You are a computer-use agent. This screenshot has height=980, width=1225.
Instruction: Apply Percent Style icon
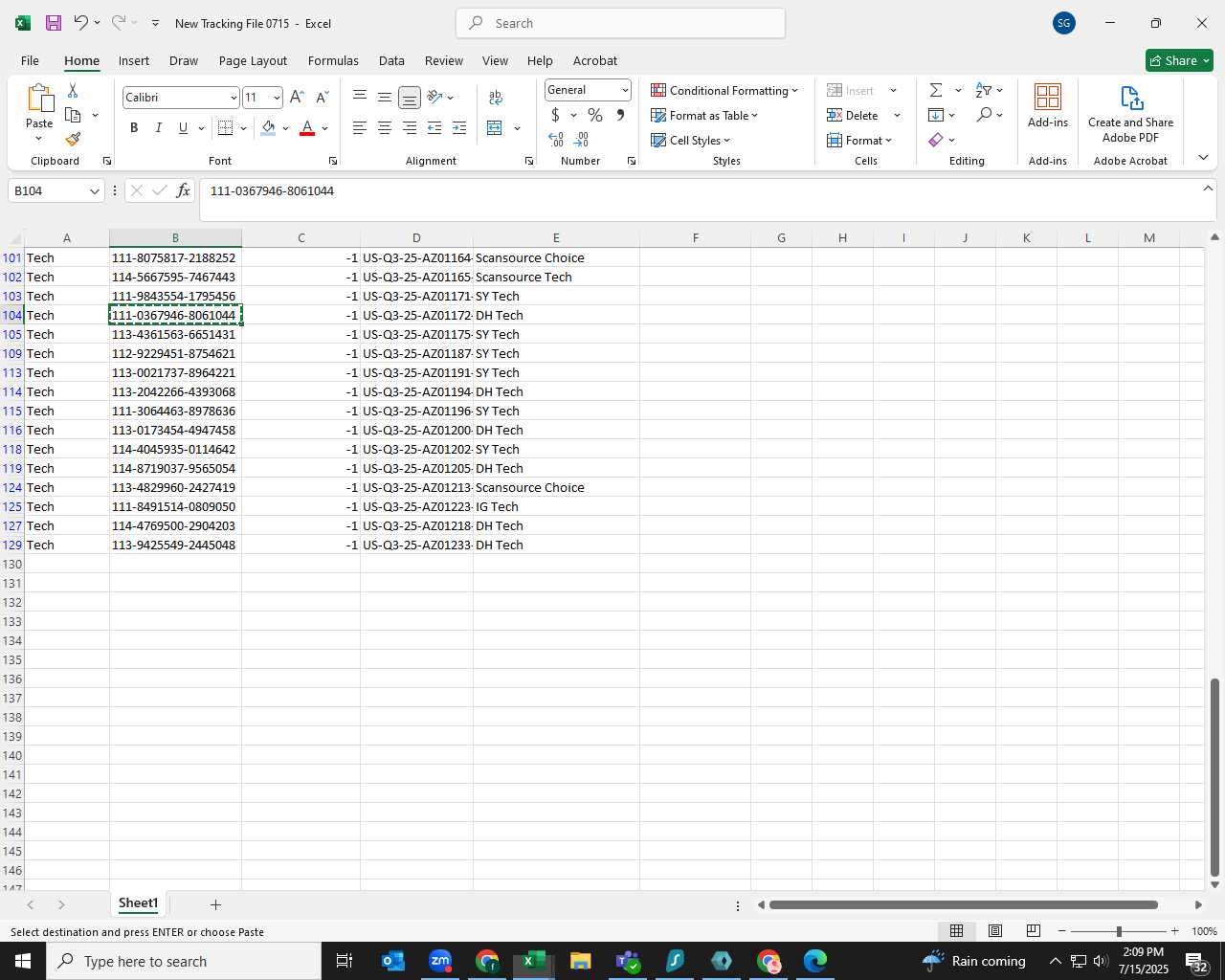click(x=595, y=115)
